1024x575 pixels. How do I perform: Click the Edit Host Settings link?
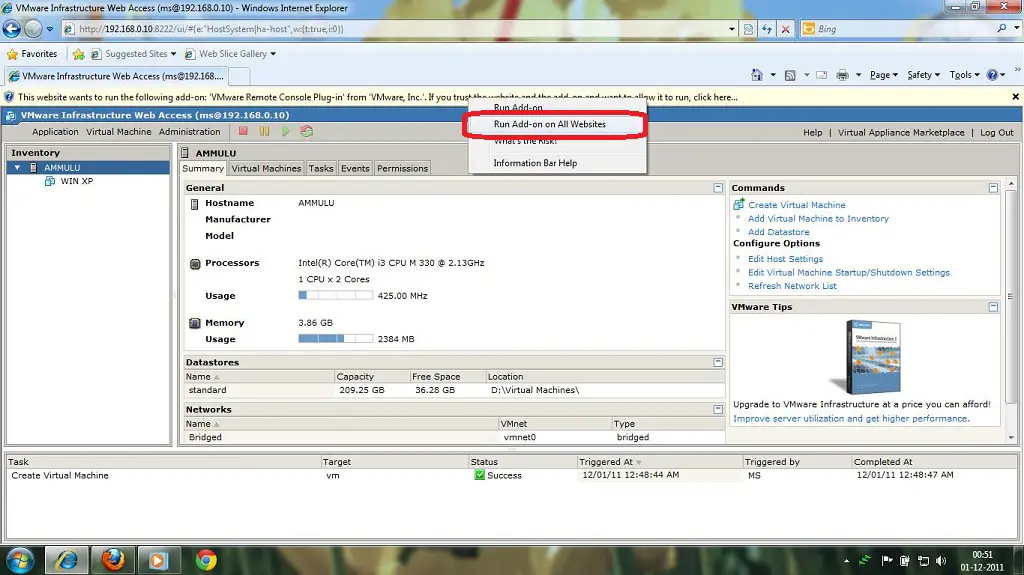(x=786, y=259)
